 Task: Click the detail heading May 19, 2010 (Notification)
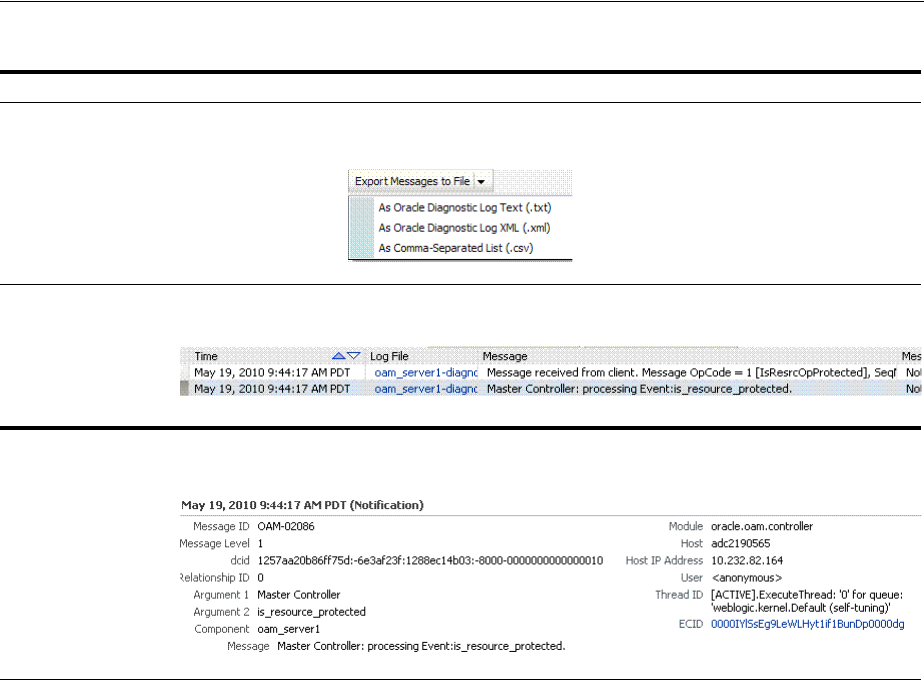coord(302,505)
